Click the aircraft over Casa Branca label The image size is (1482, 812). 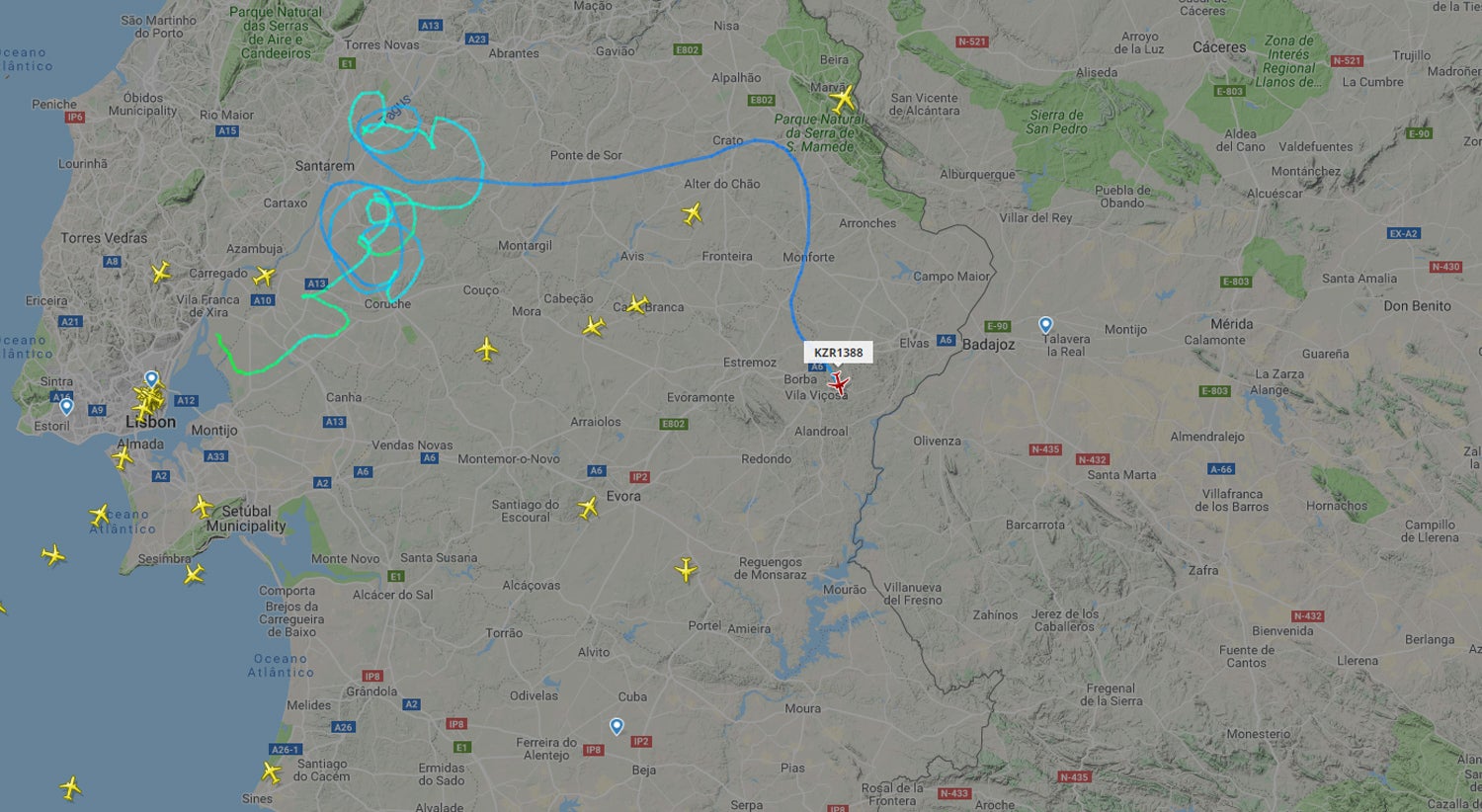coord(637,304)
